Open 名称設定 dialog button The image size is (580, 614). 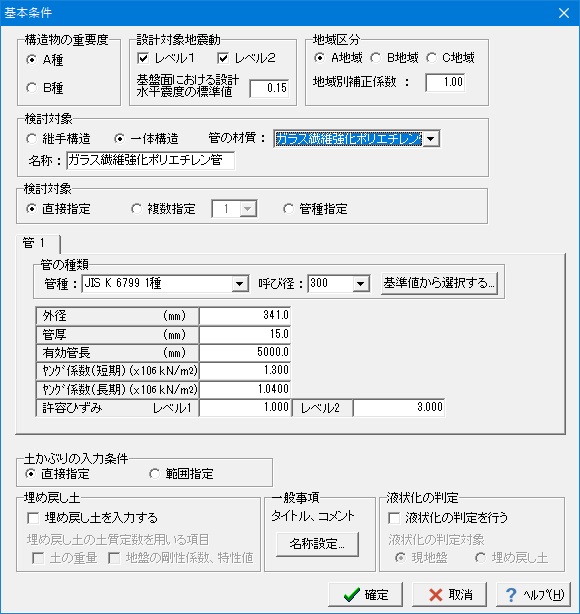tap(317, 544)
